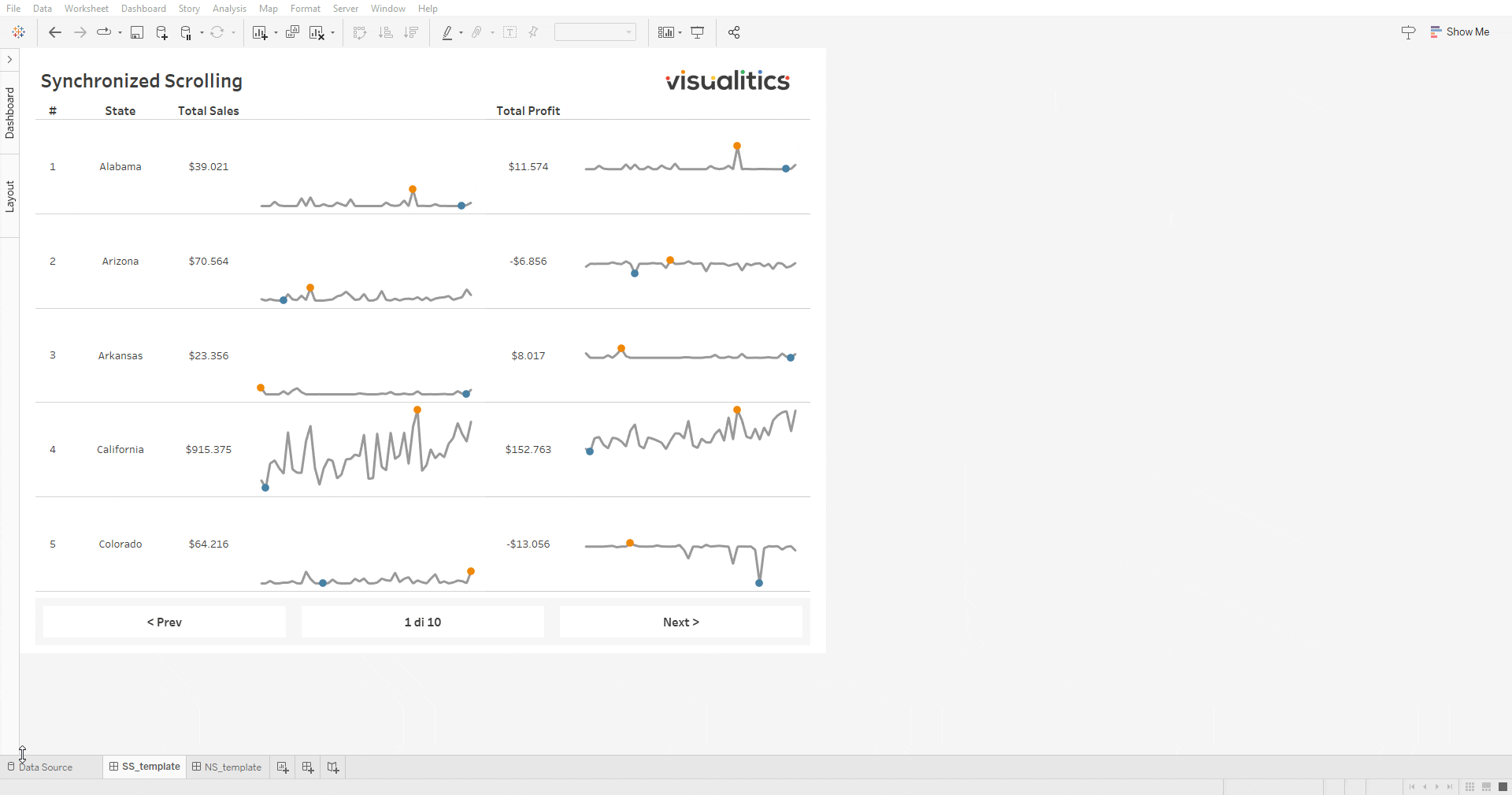Select the SS_template sheet tab
The height and width of the screenshot is (795, 1512).
145,767
